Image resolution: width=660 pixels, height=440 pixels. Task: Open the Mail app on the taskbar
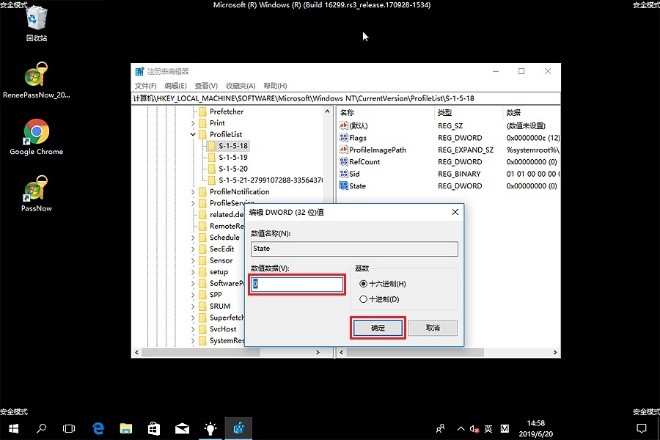point(182,429)
